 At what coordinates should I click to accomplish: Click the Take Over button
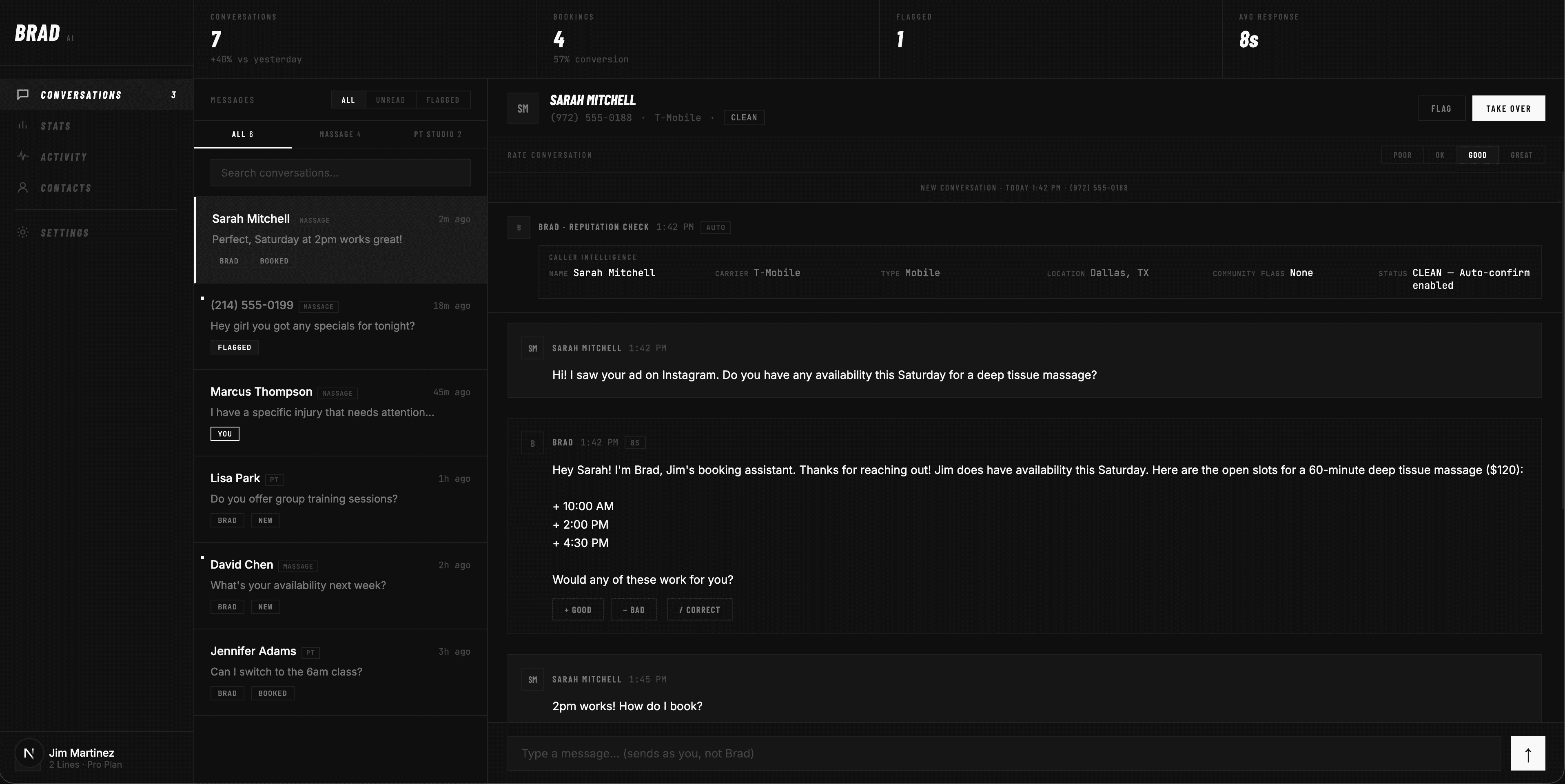point(1508,109)
